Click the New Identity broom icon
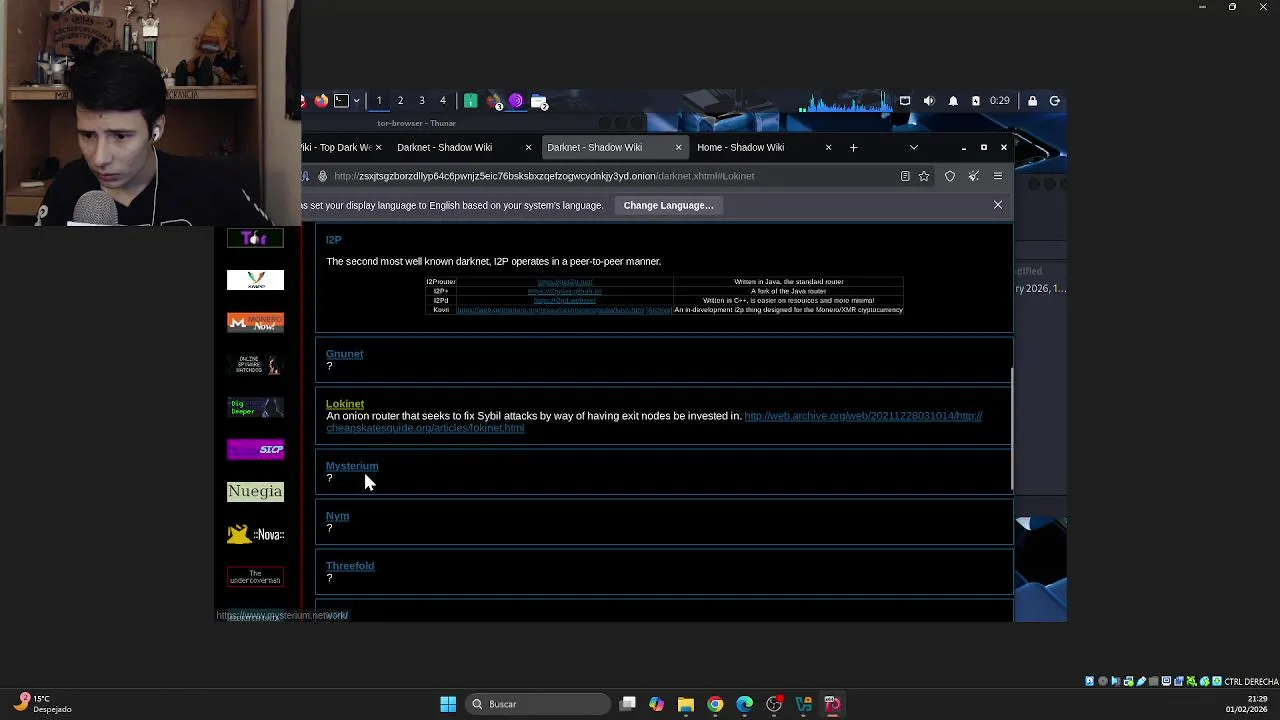 click(x=974, y=176)
